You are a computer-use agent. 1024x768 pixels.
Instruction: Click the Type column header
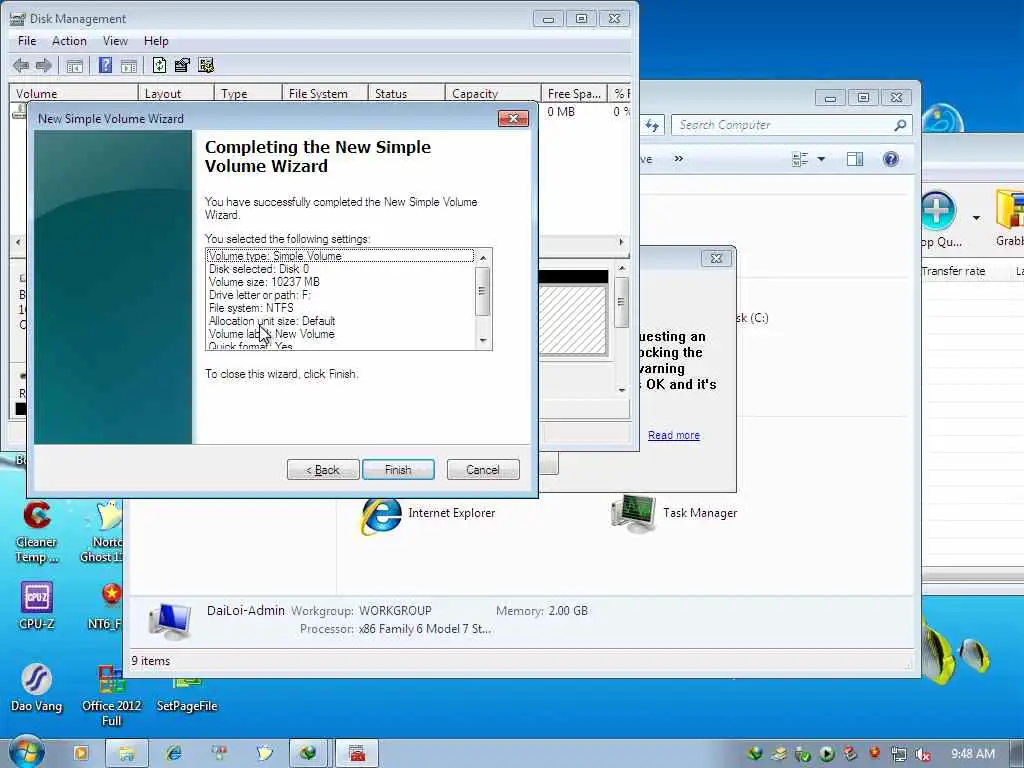tap(248, 93)
